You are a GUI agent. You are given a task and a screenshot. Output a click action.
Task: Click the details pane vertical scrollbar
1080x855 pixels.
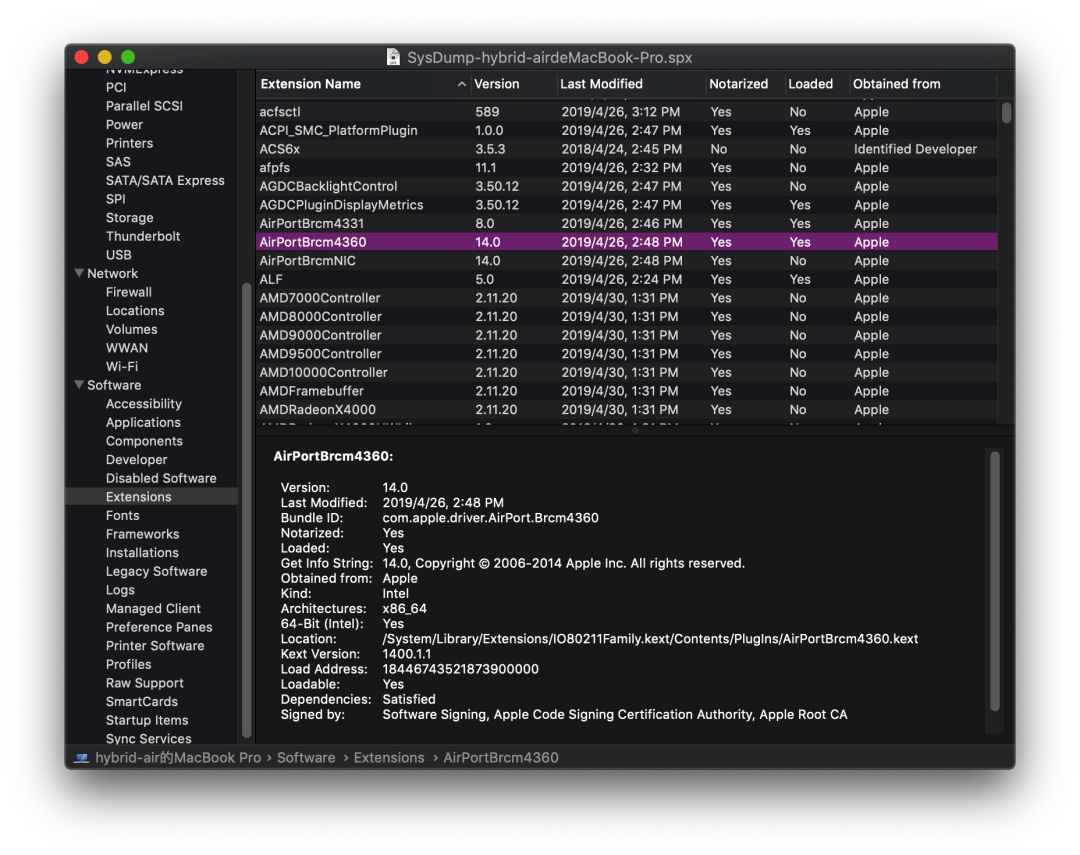pos(994,581)
